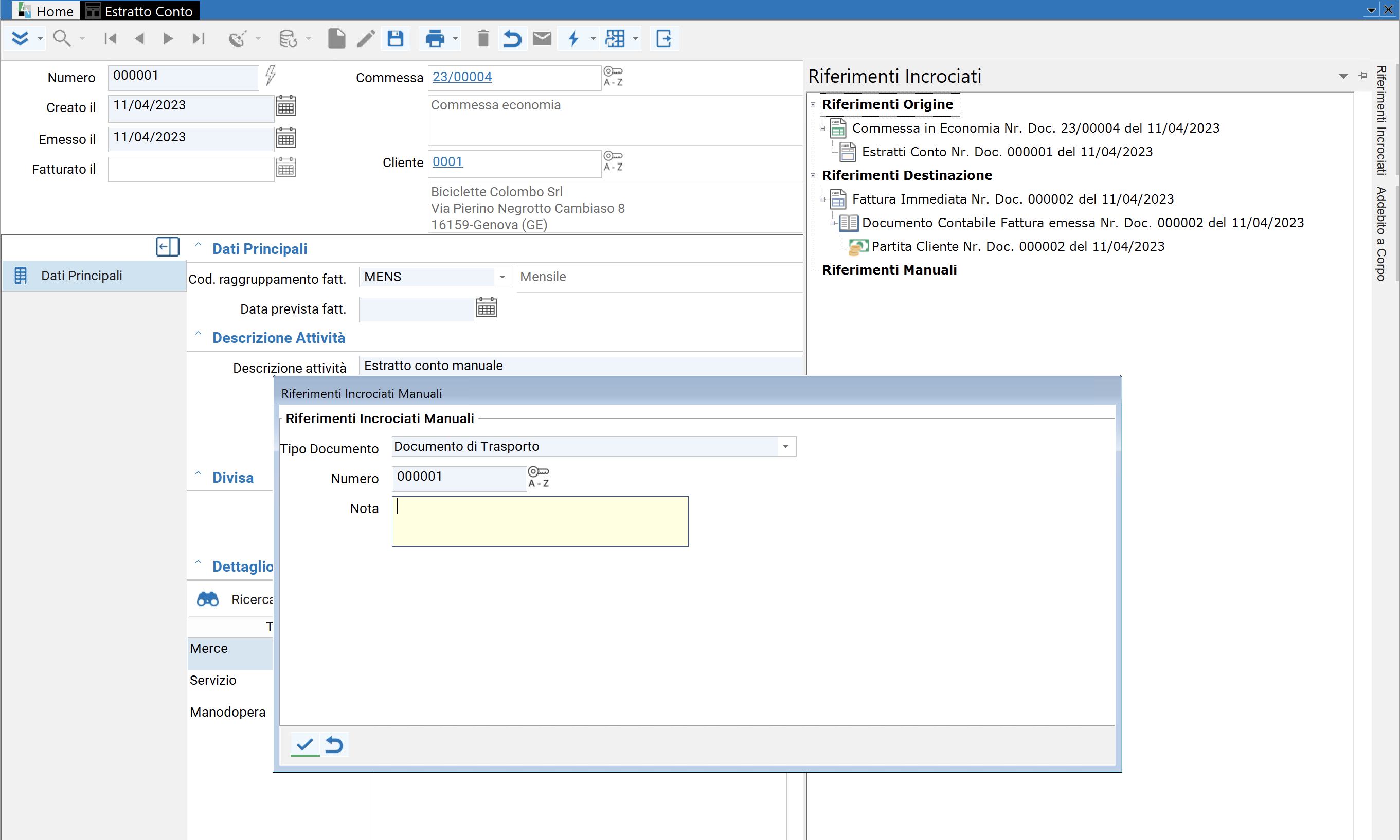
Task: Go to first record
Action: 111,39
